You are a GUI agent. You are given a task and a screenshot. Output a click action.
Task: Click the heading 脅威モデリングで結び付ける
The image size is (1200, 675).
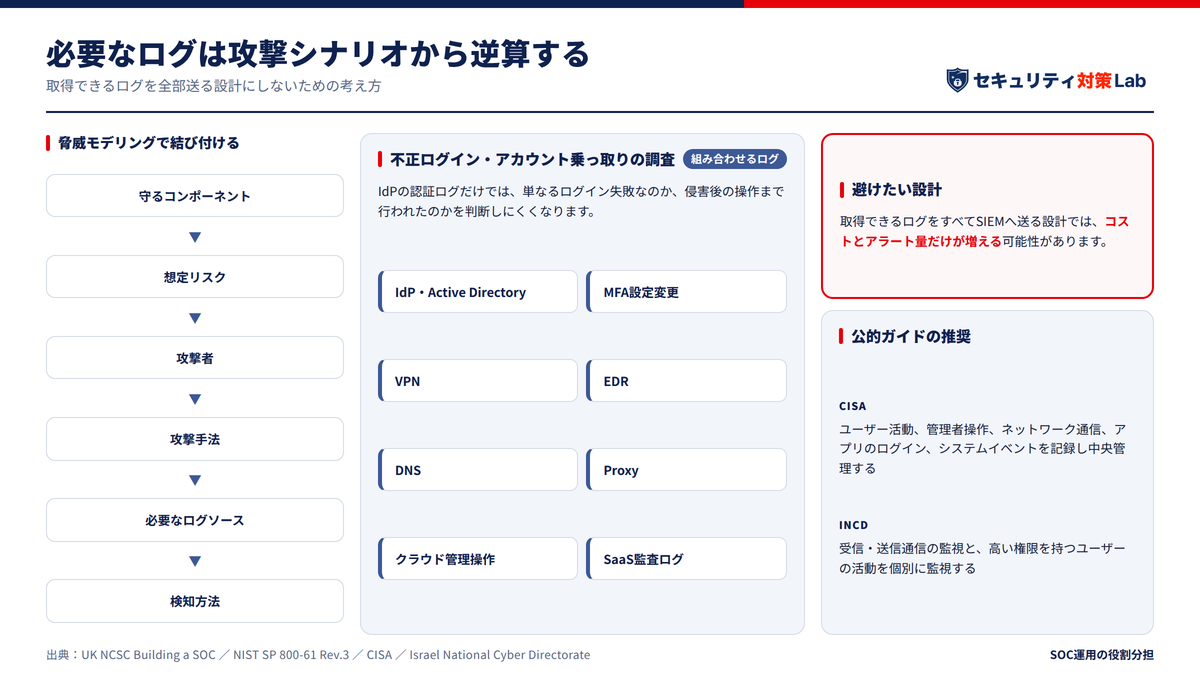[x=148, y=143]
